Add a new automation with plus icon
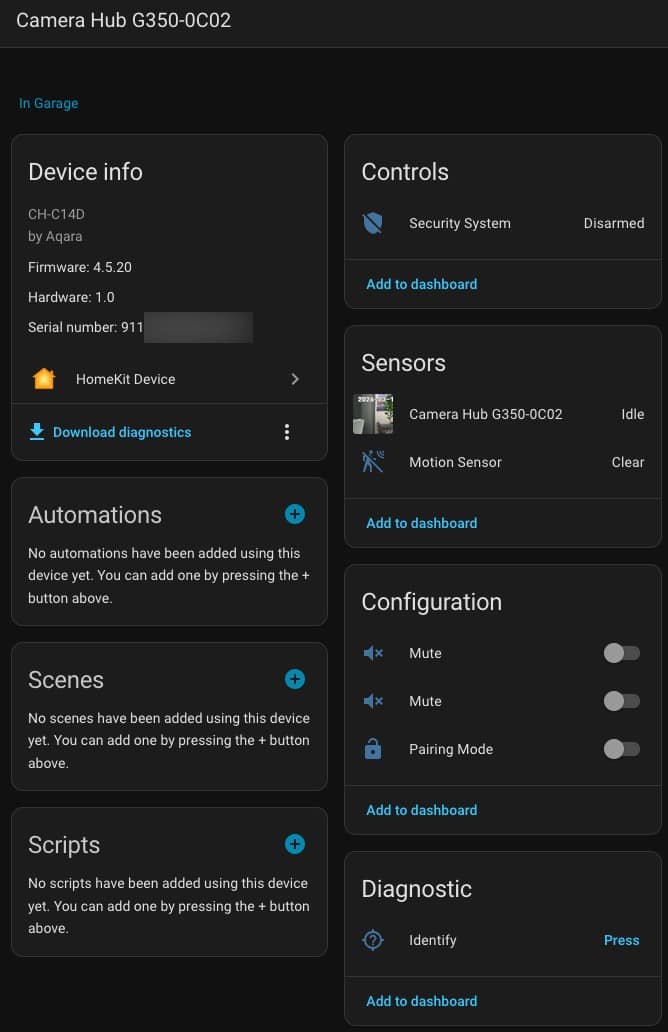This screenshot has width=668, height=1032. [295, 514]
